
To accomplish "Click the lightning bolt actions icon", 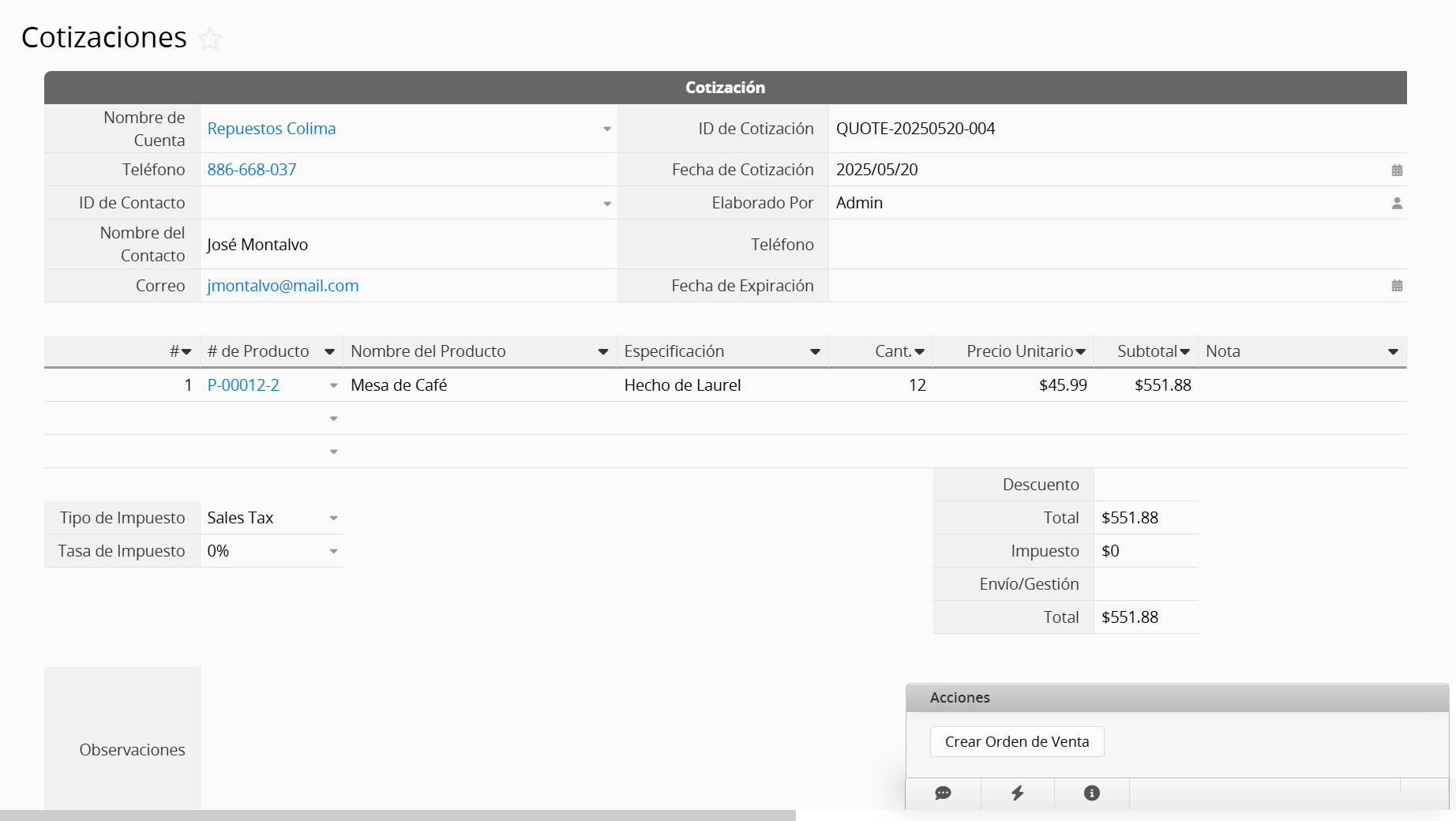I will pyautogui.click(x=1017, y=793).
